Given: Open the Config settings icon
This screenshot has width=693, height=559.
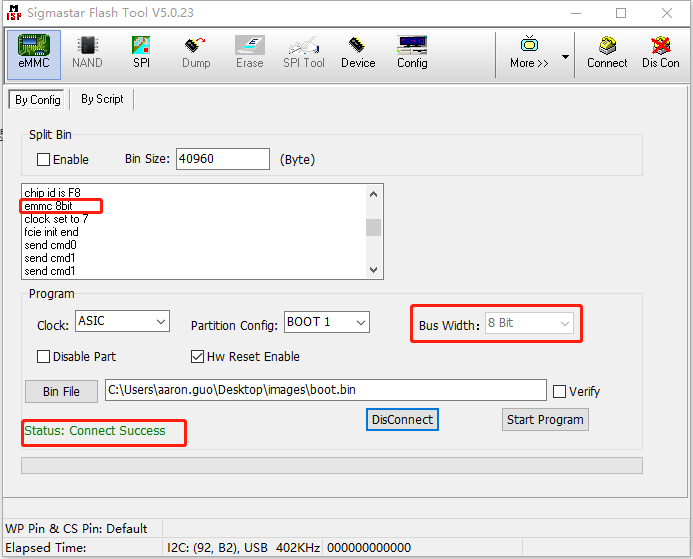Looking at the screenshot, I should pos(412,52).
